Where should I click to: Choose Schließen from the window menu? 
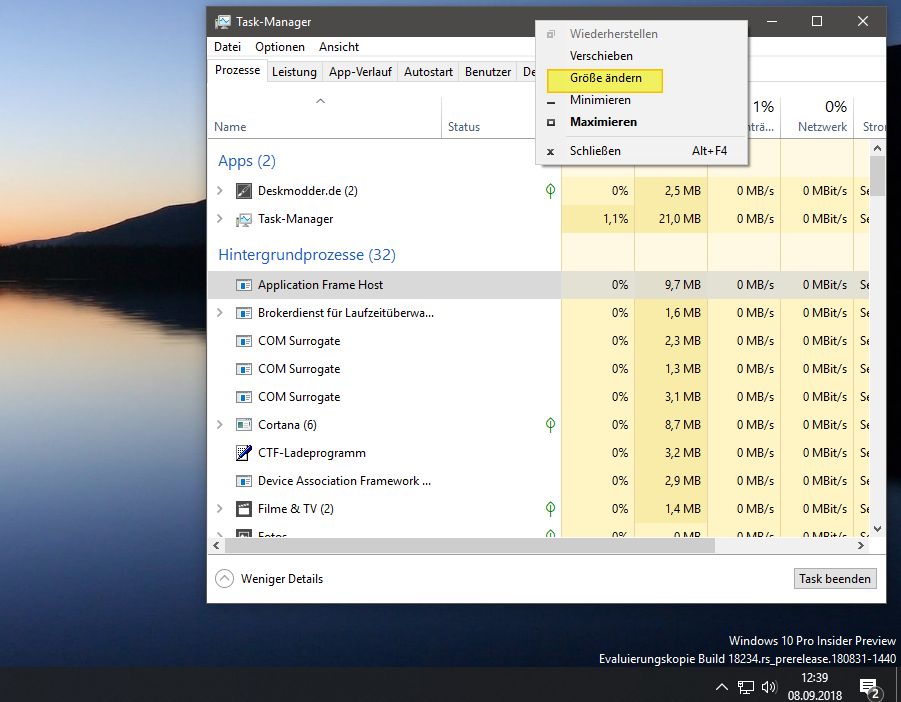tap(641, 151)
